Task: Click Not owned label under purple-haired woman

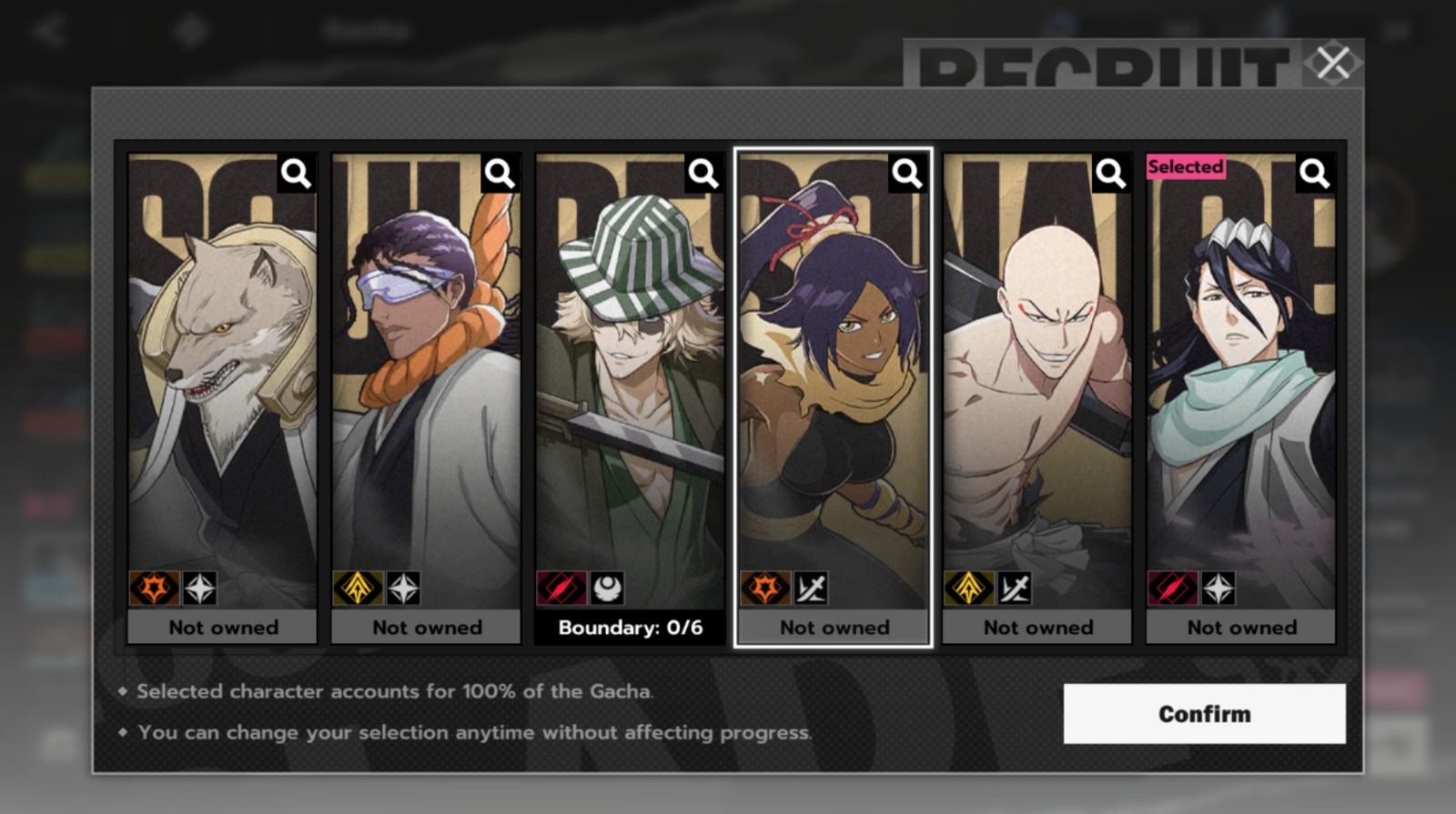Action: pos(834,628)
